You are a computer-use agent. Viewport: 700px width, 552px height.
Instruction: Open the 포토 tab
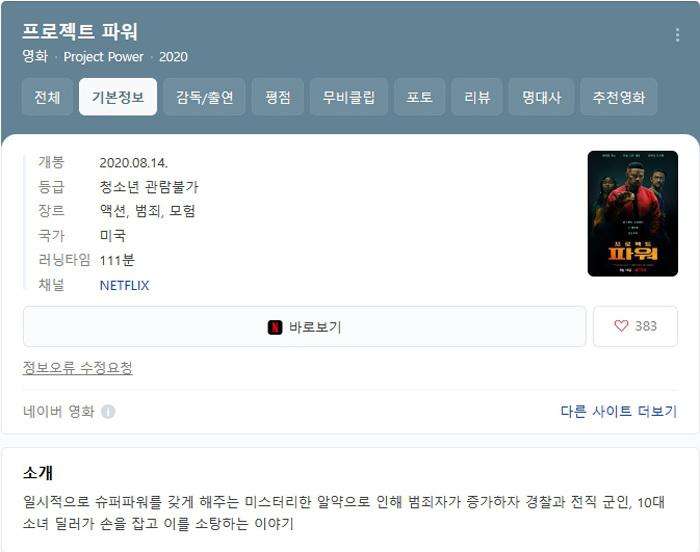(419, 97)
